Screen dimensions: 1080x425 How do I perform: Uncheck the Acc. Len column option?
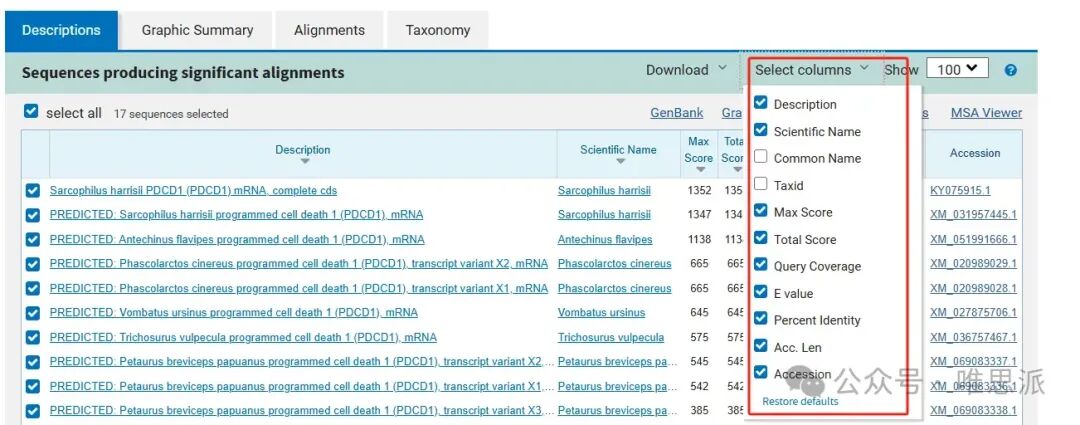760,345
